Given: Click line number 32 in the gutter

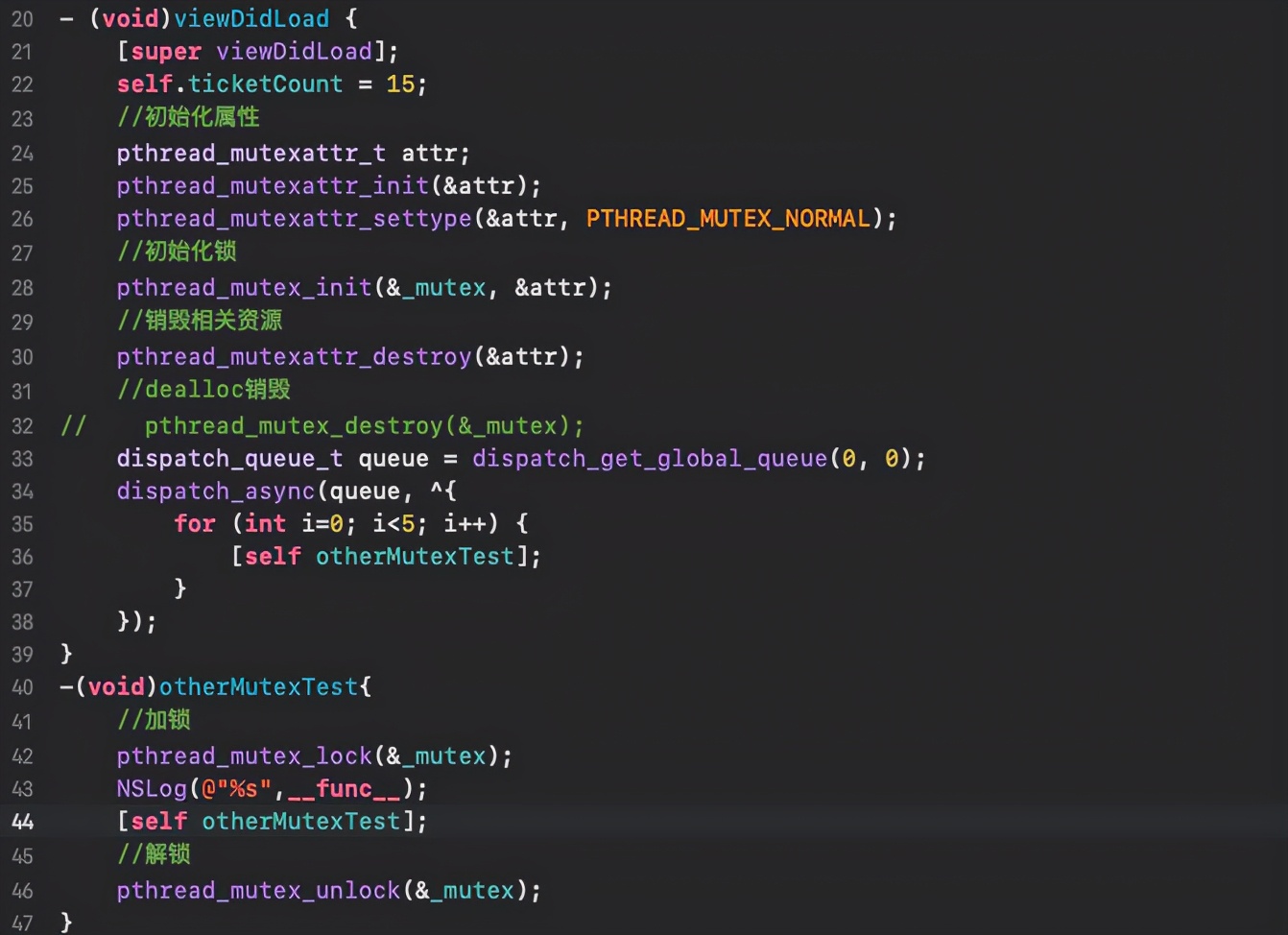Looking at the screenshot, I should [x=22, y=426].
